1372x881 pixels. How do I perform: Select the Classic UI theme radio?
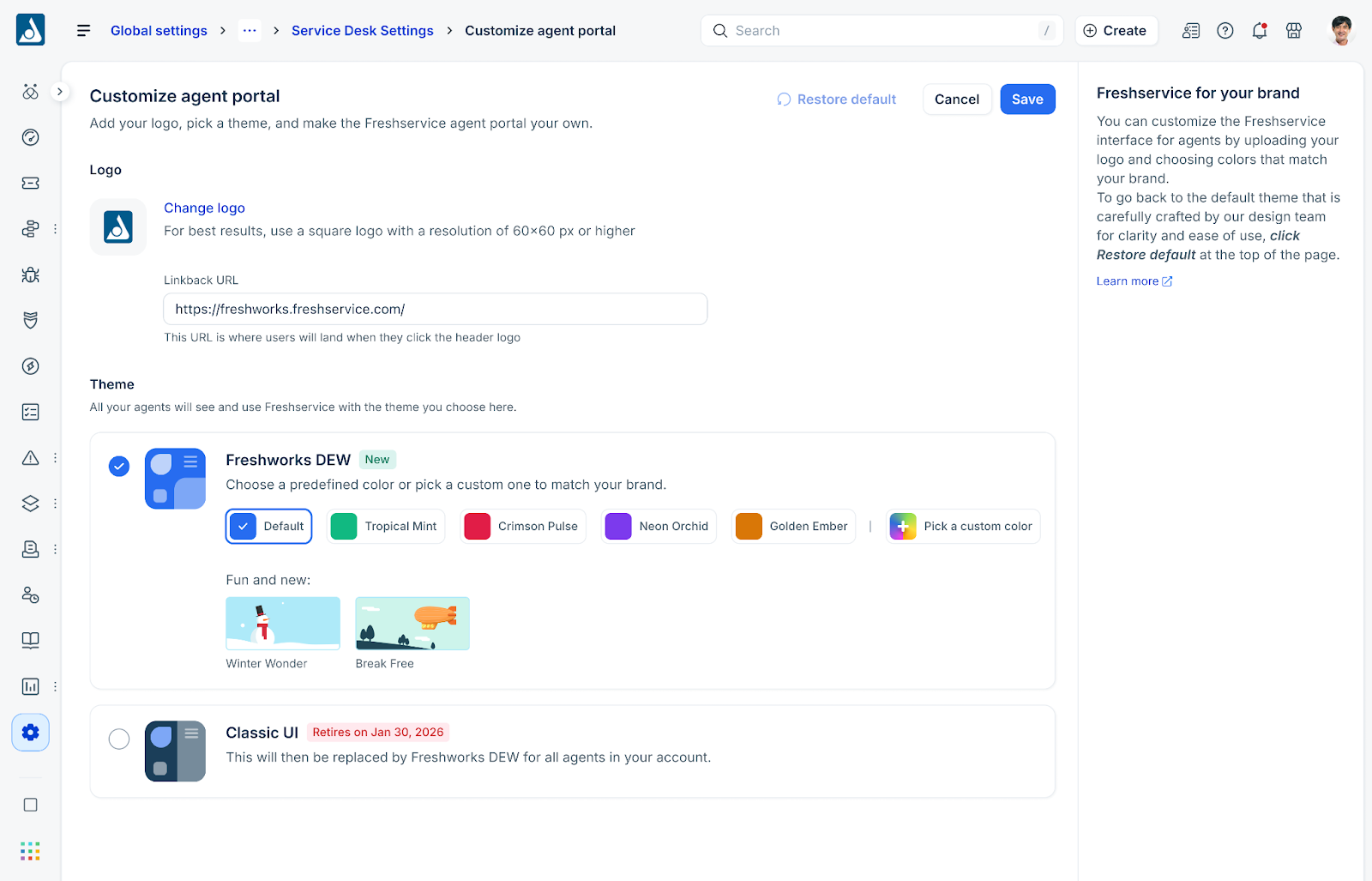119,739
